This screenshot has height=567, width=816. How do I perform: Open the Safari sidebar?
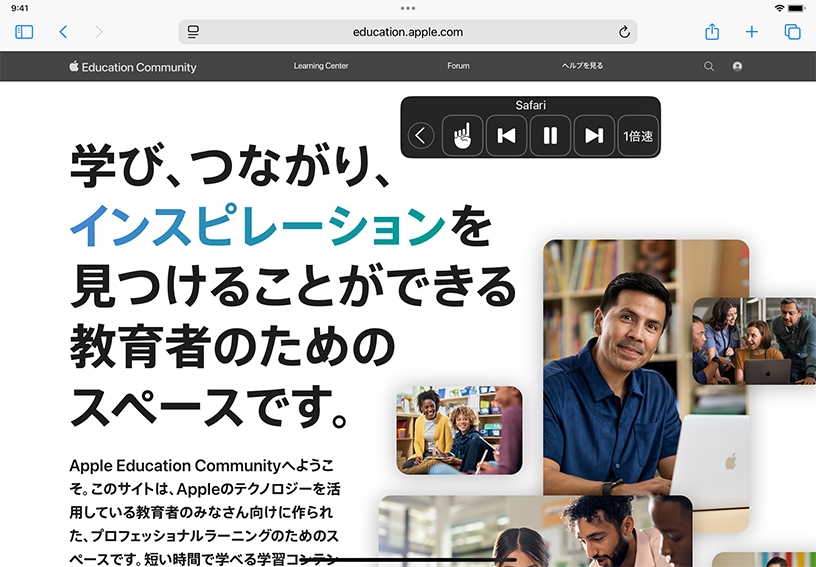24,32
